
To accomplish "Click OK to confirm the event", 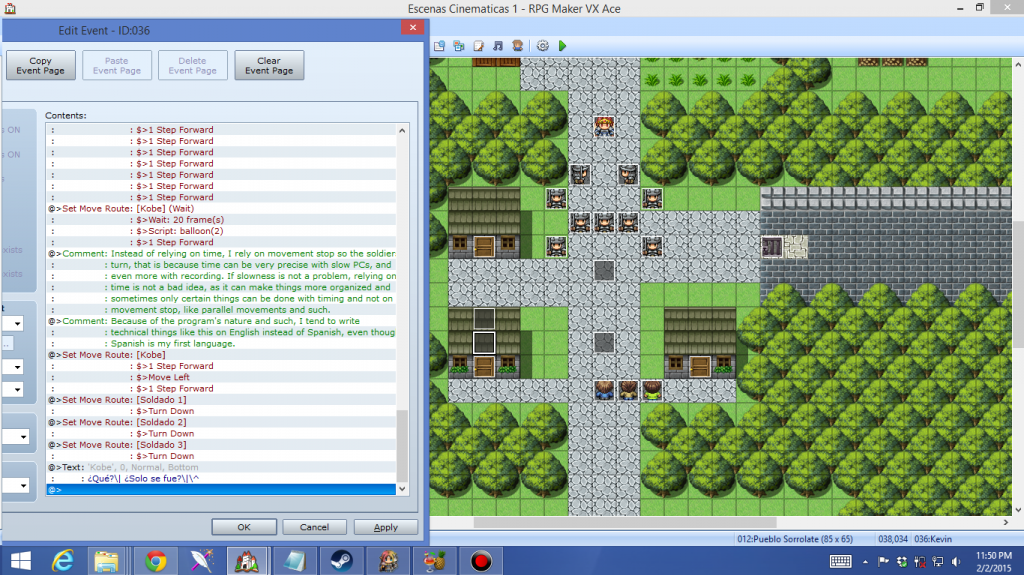I will (x=243, y=527).
